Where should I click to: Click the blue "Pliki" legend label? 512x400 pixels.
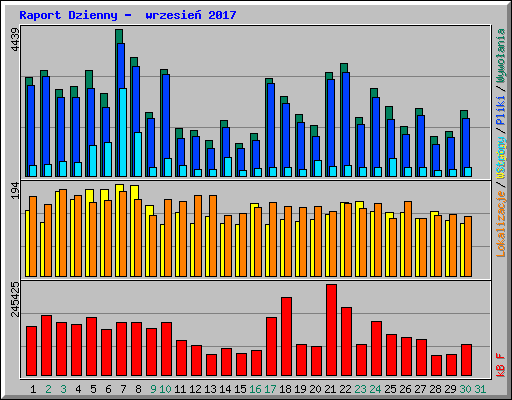pos(501,110)
